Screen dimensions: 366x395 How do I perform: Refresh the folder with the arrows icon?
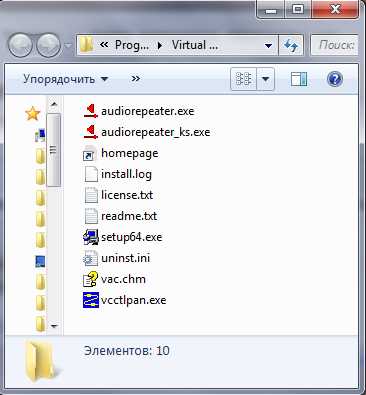pyautogui.click(x=291, y=45)
